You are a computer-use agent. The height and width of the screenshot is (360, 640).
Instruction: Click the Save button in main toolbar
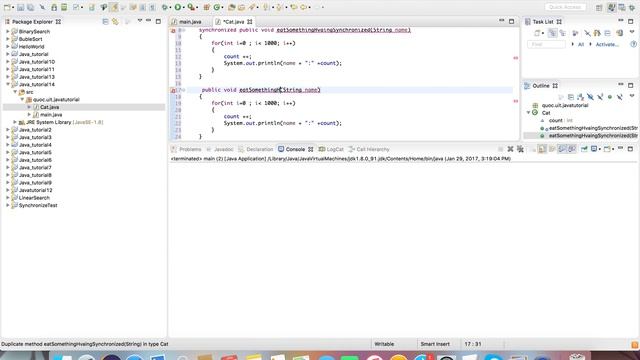click(20, 7)
